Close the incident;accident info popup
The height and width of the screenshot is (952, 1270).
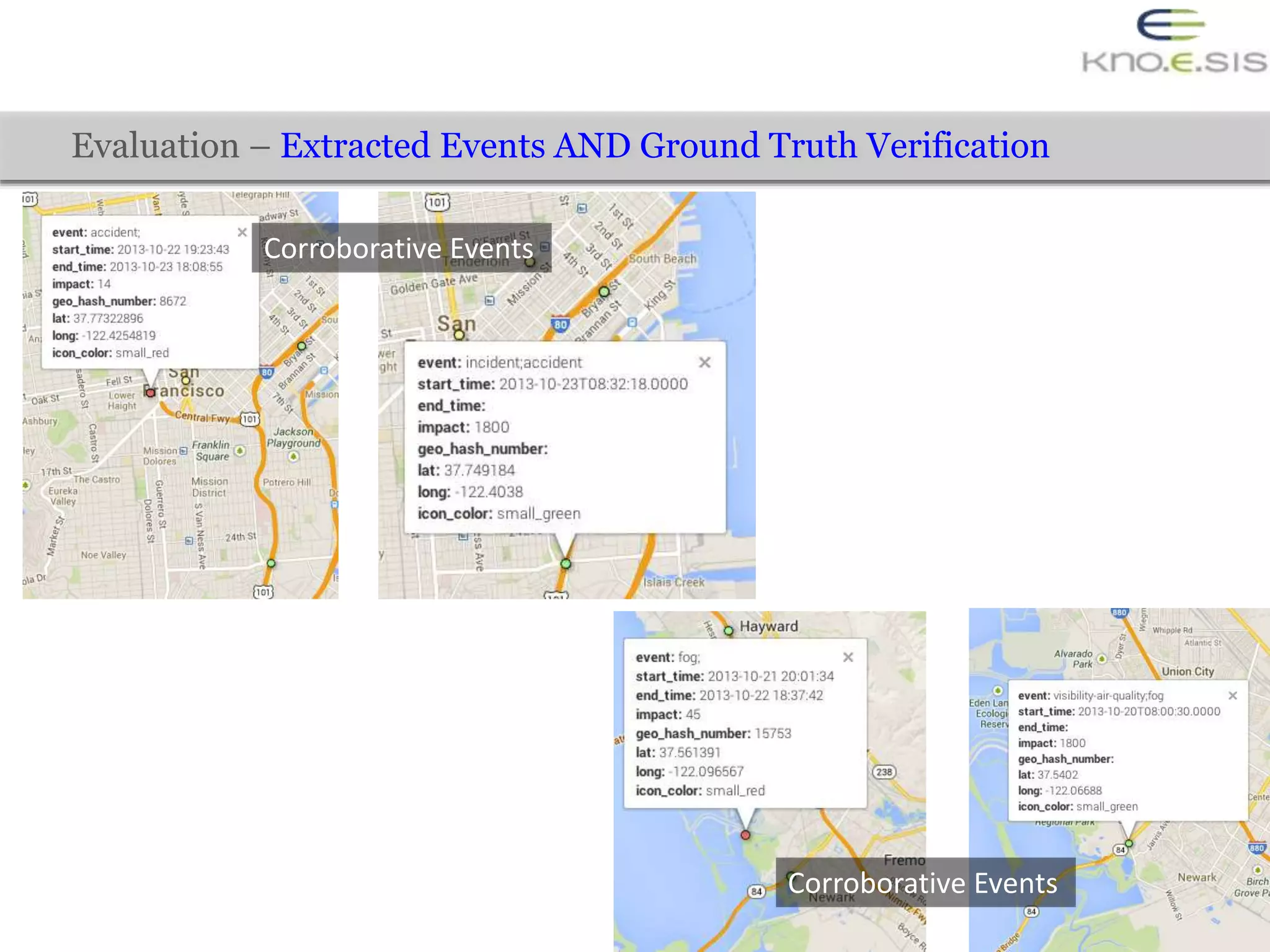(x=704, y=363)
